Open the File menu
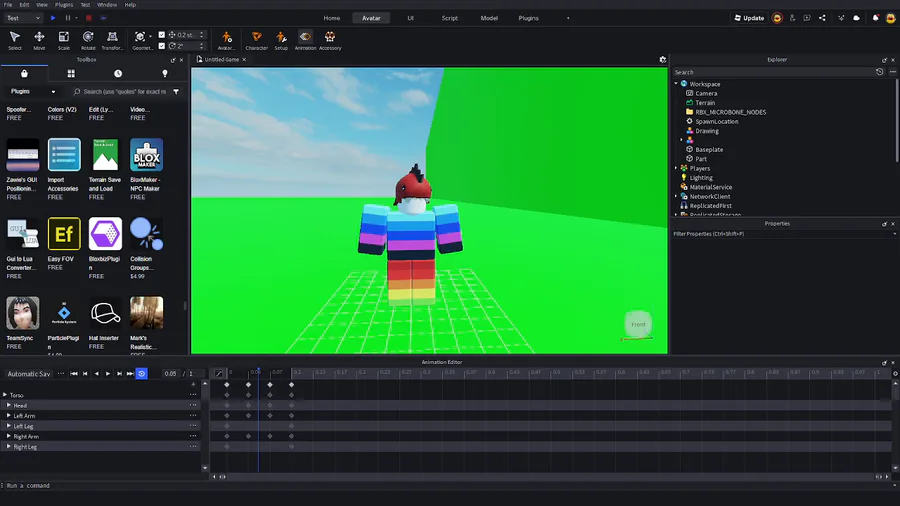This screenshot has height=506, width=900. [8, 5]
